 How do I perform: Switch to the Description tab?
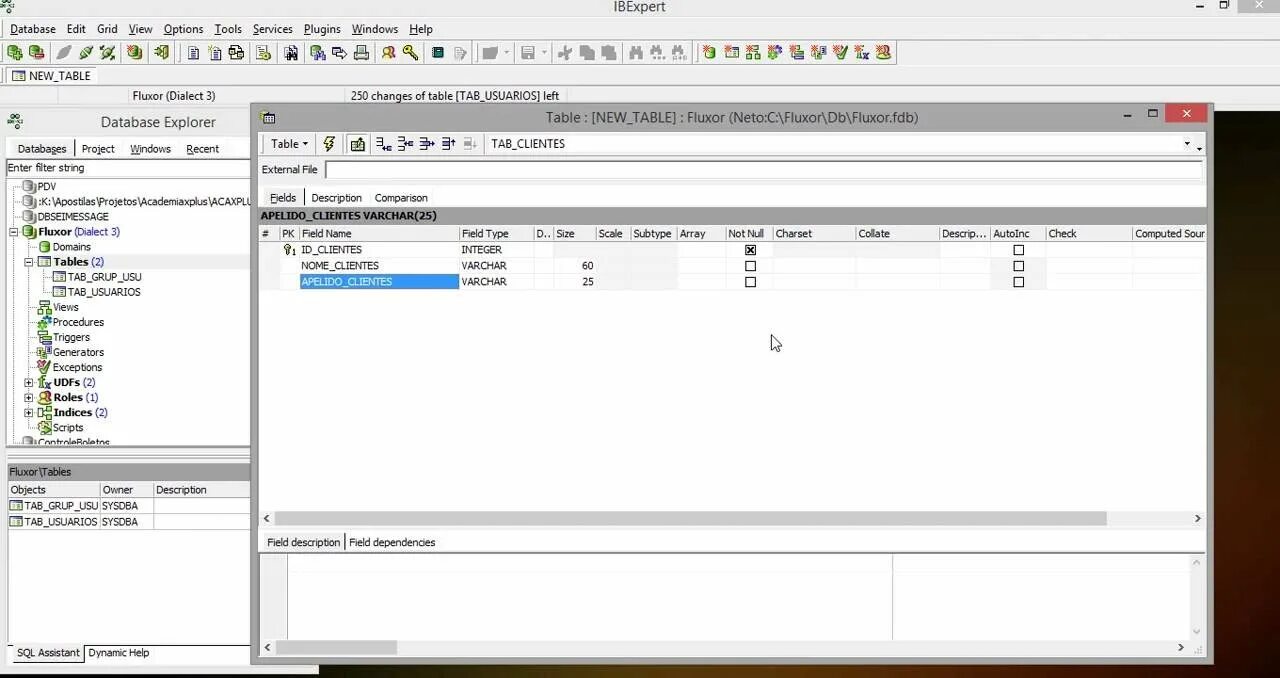coord(336,197)
